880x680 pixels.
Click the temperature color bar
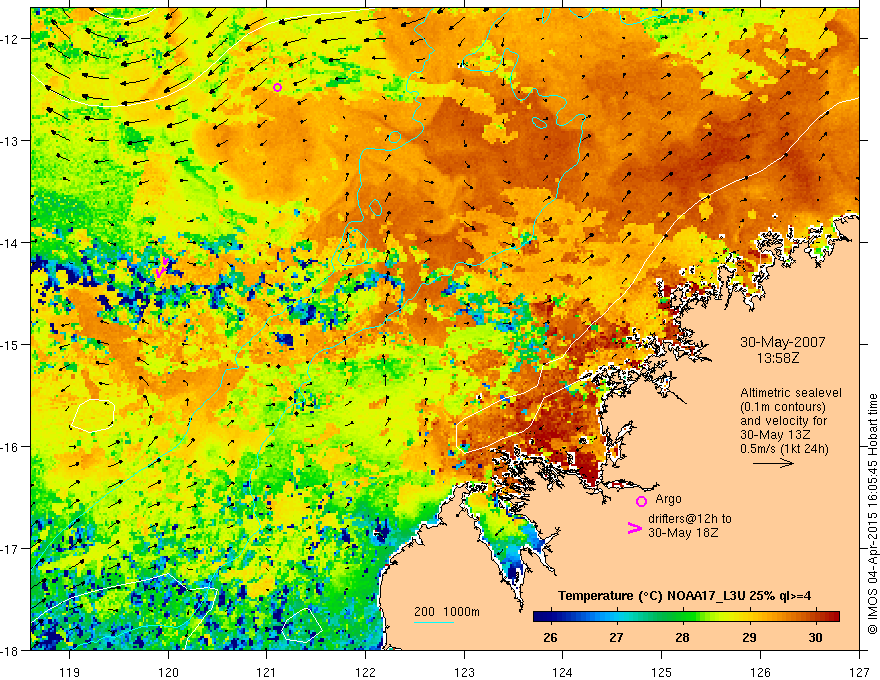point(686,617)
